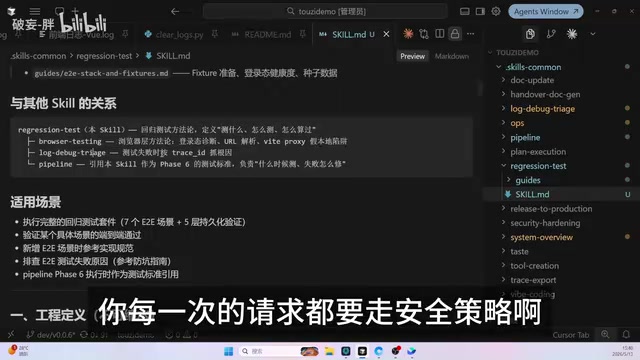Expand the security-hardening folder
Screen dimensions: 640x360
point(545,223)
